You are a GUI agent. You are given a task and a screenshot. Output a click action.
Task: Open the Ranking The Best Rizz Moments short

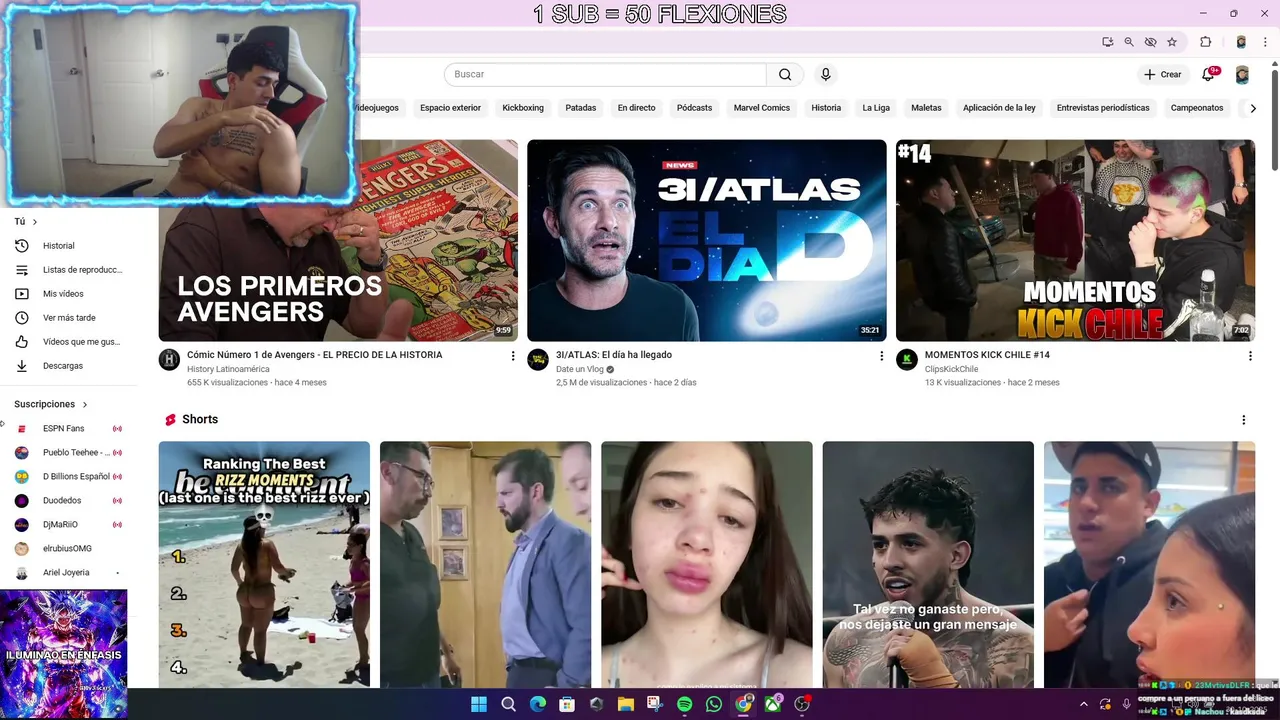264,564
